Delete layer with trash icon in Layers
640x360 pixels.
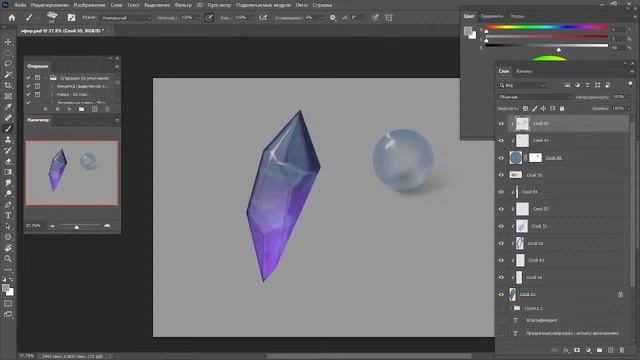pyautogui.click(x=622, y=350)
